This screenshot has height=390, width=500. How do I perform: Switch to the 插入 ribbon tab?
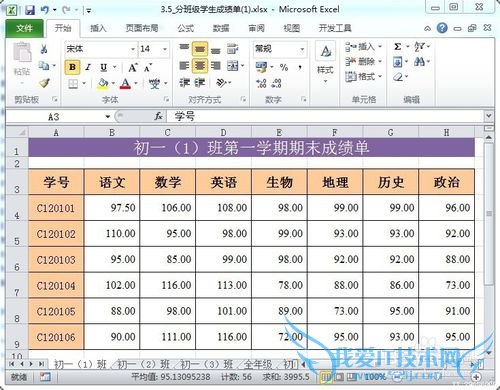pos(98,28)
